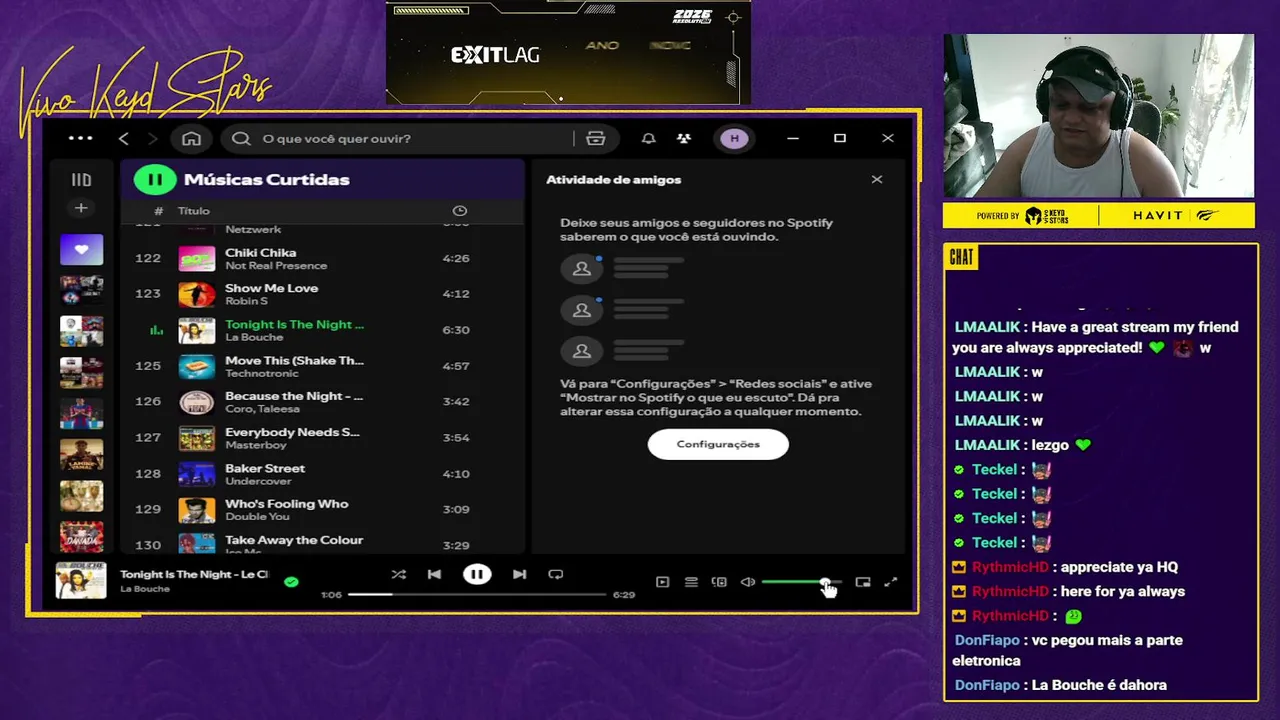Open the notifications bell
The width and height of the screenshot is (1280, 720).
[x=648, y=138]
